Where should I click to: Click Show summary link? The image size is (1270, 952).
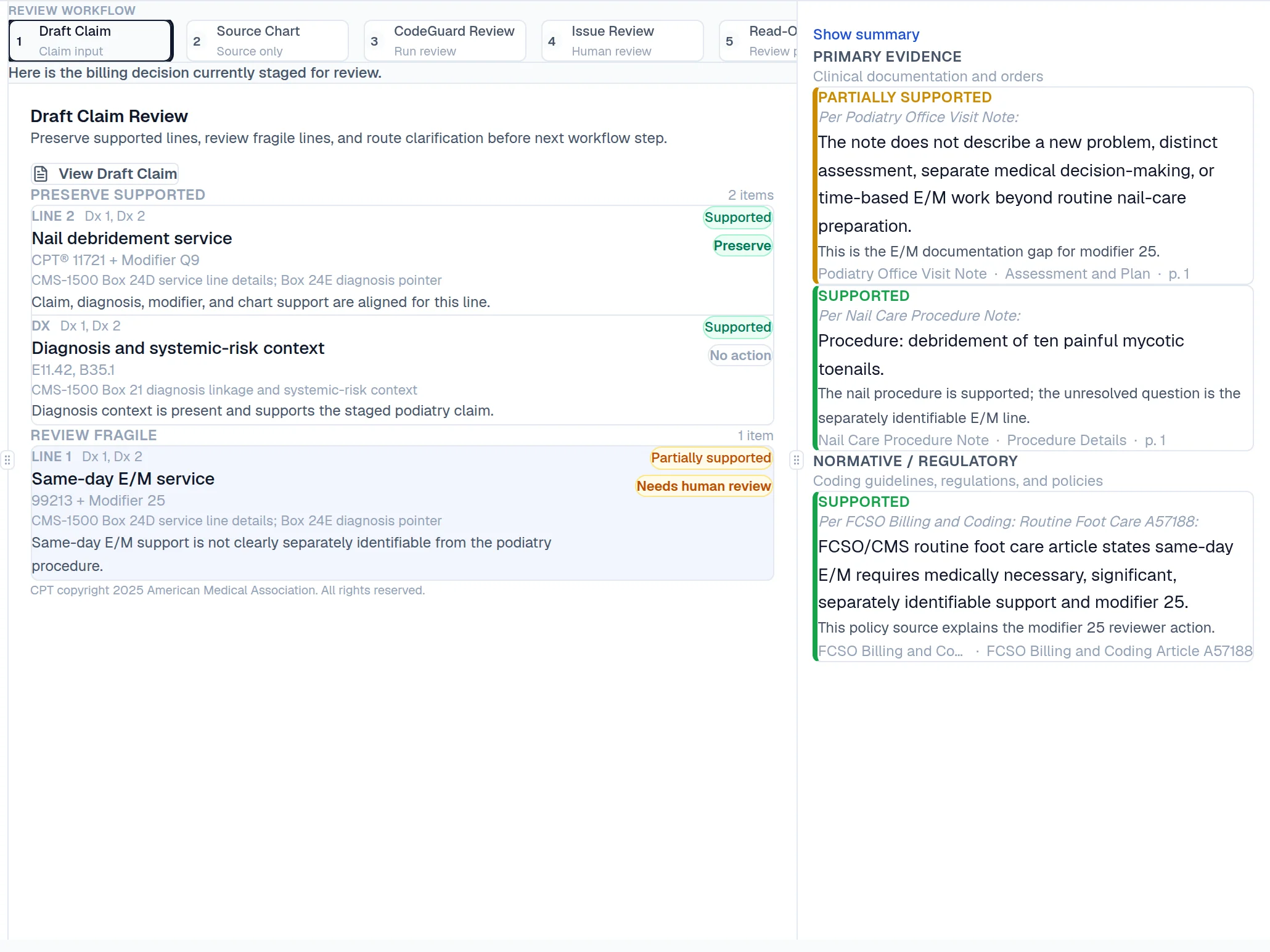(866, 35)
